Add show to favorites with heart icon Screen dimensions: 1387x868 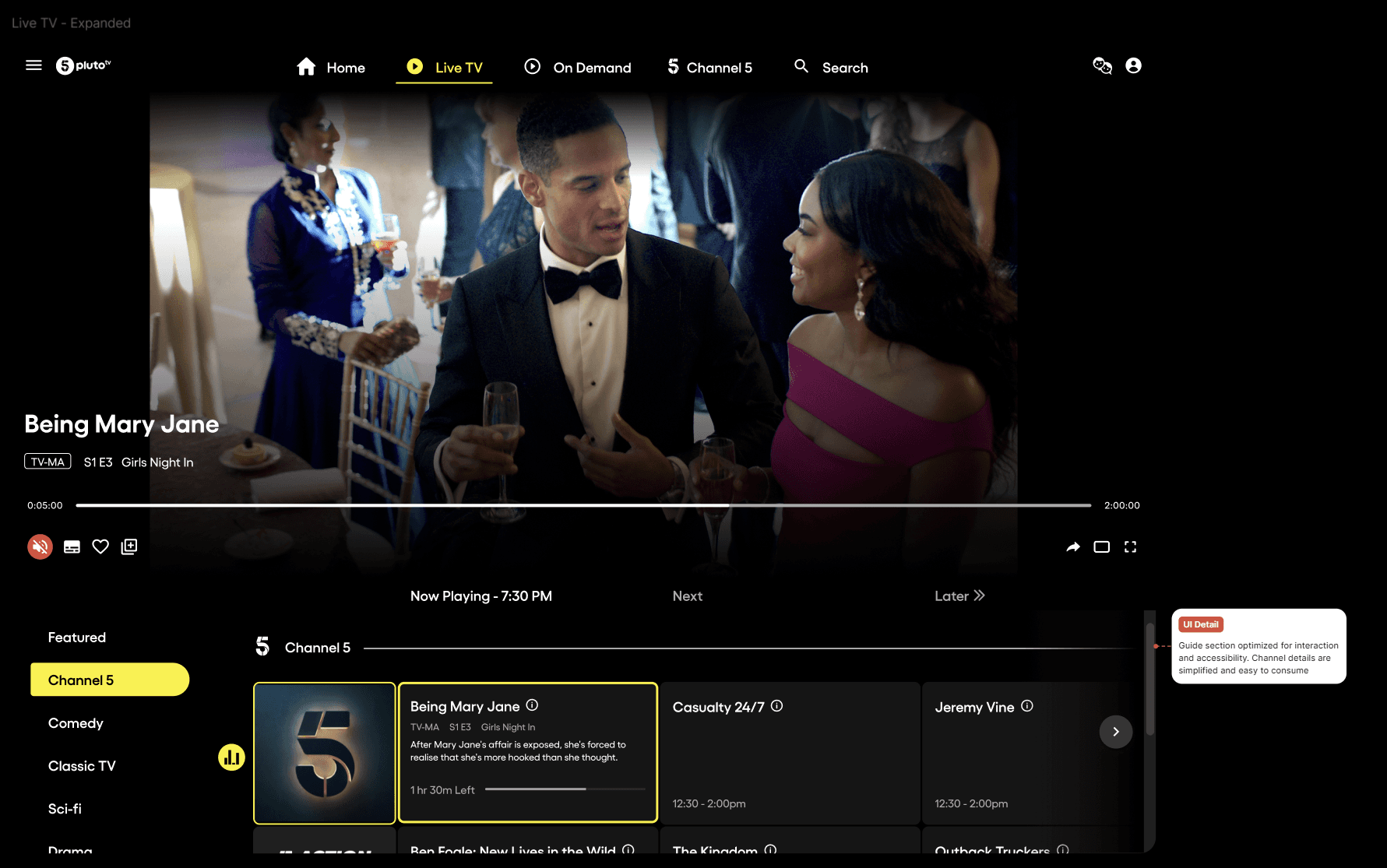(x=100, y=547)
